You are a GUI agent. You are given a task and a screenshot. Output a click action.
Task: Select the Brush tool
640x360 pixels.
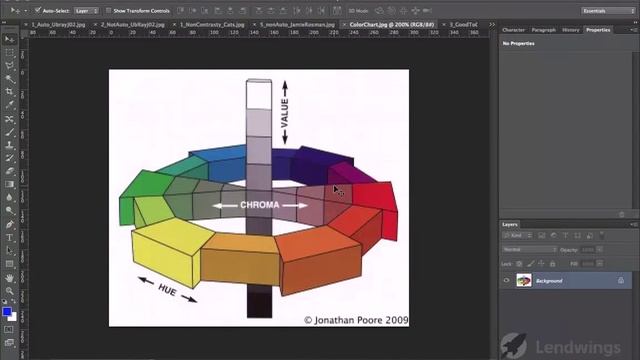9,132
